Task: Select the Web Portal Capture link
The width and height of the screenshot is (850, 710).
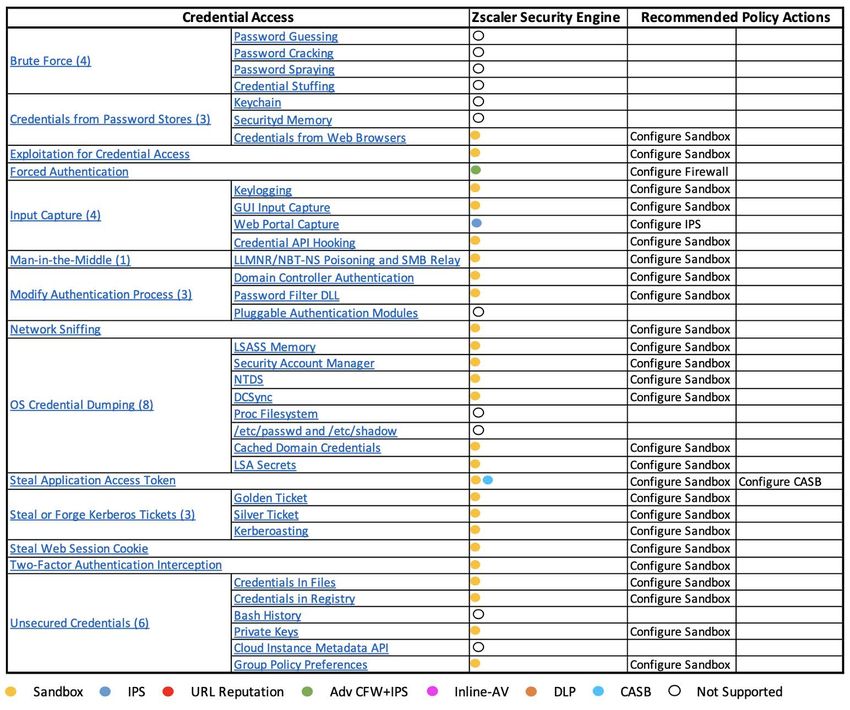Action: 286,224
